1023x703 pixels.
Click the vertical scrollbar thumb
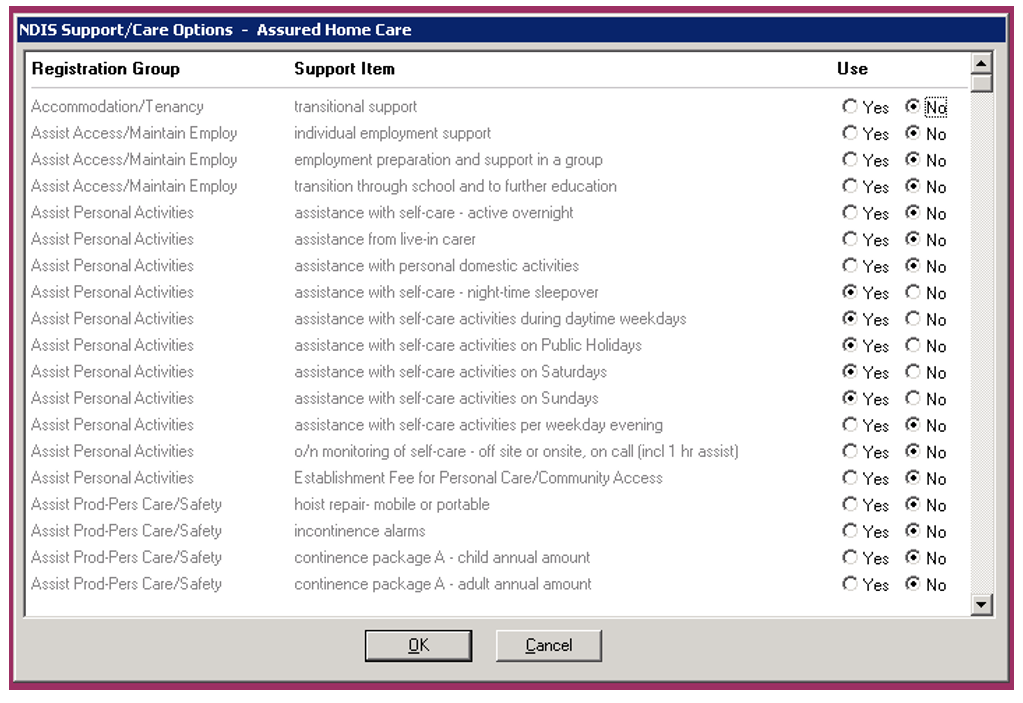[981, 83]
